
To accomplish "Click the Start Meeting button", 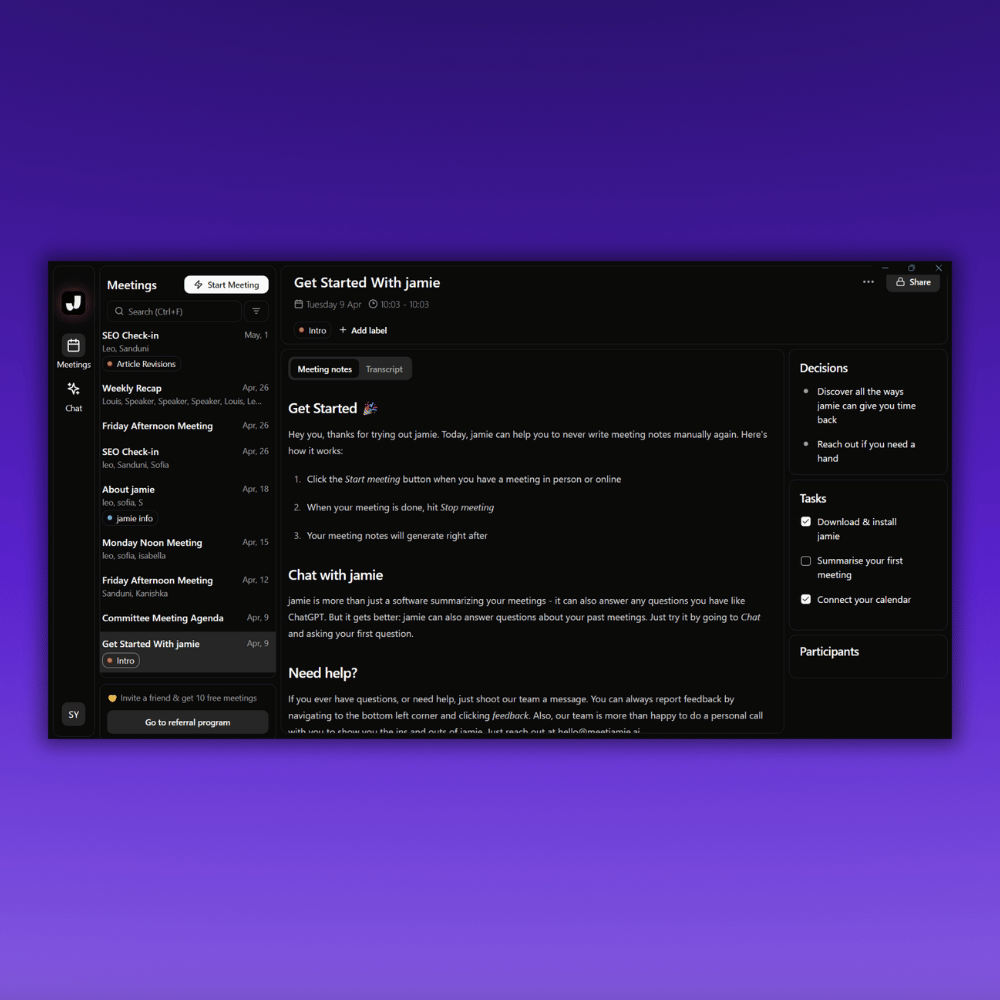I will click(x=226, y=284).
